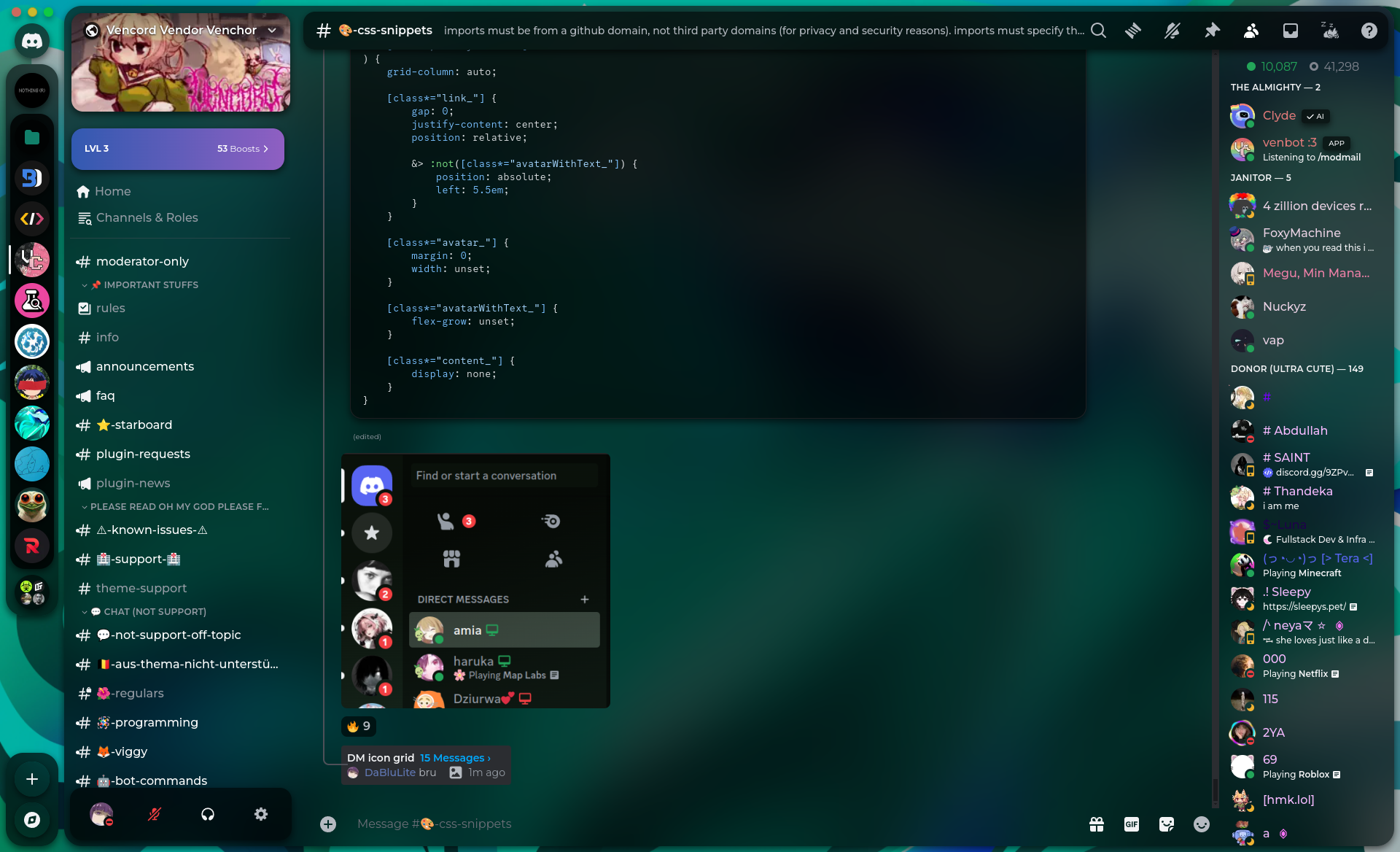This screenshot has width=1400, height=852.
Task: Open Vencord Vendor Venchor server dropdown
Action: (181, 31)
